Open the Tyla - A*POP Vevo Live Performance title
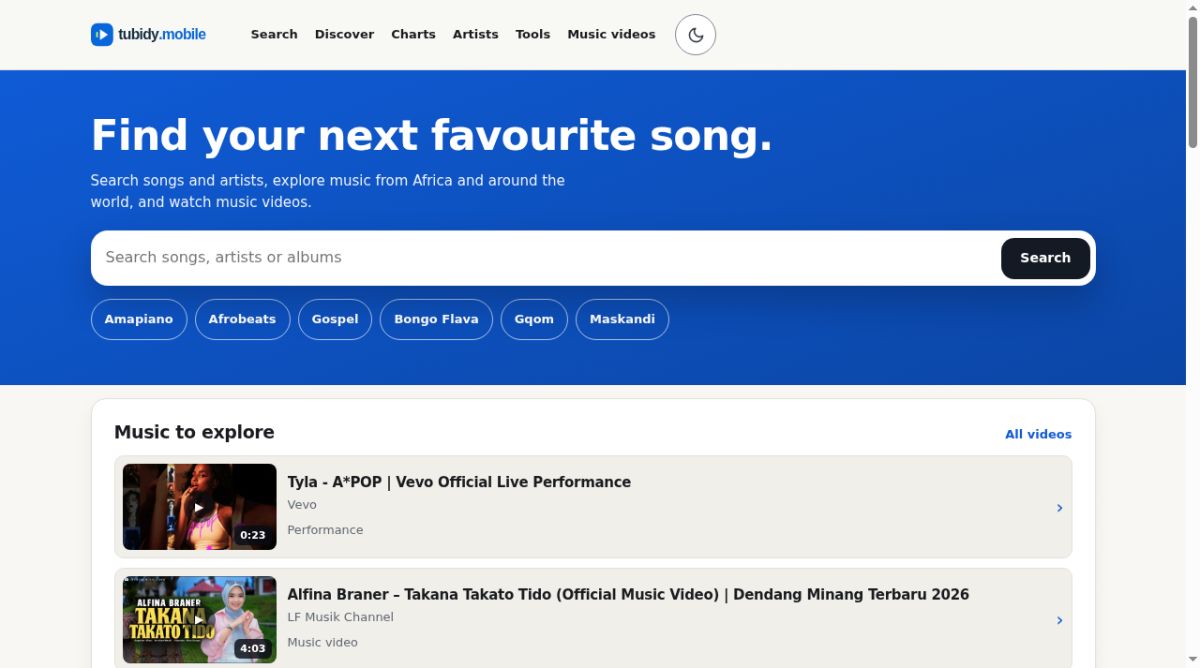 (x=459, y=482)
